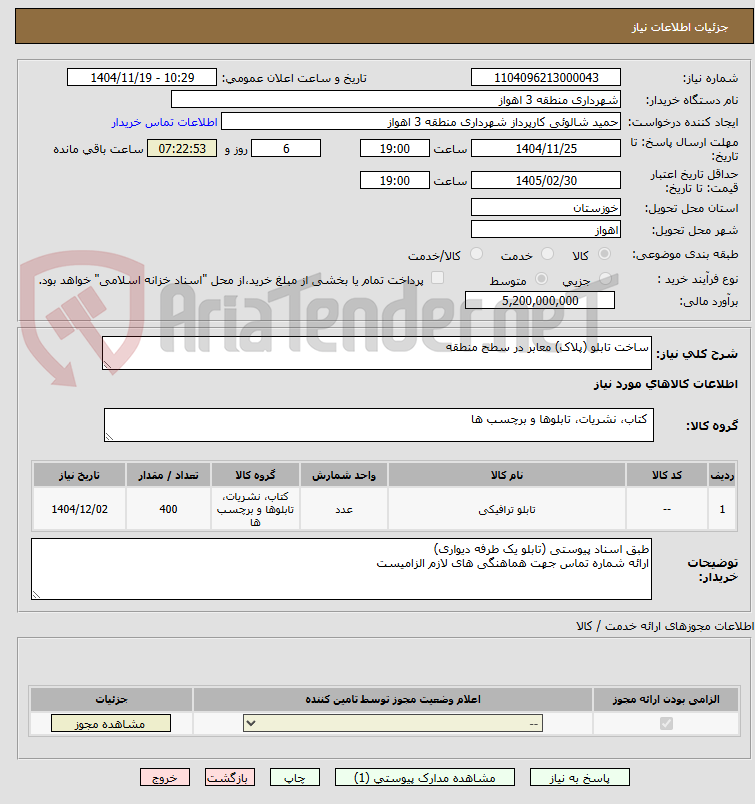Image resolution: width=755 pixels, height=804 pixels.
Task: Click the ردیف cell showing 1
Action: point(722,509)
